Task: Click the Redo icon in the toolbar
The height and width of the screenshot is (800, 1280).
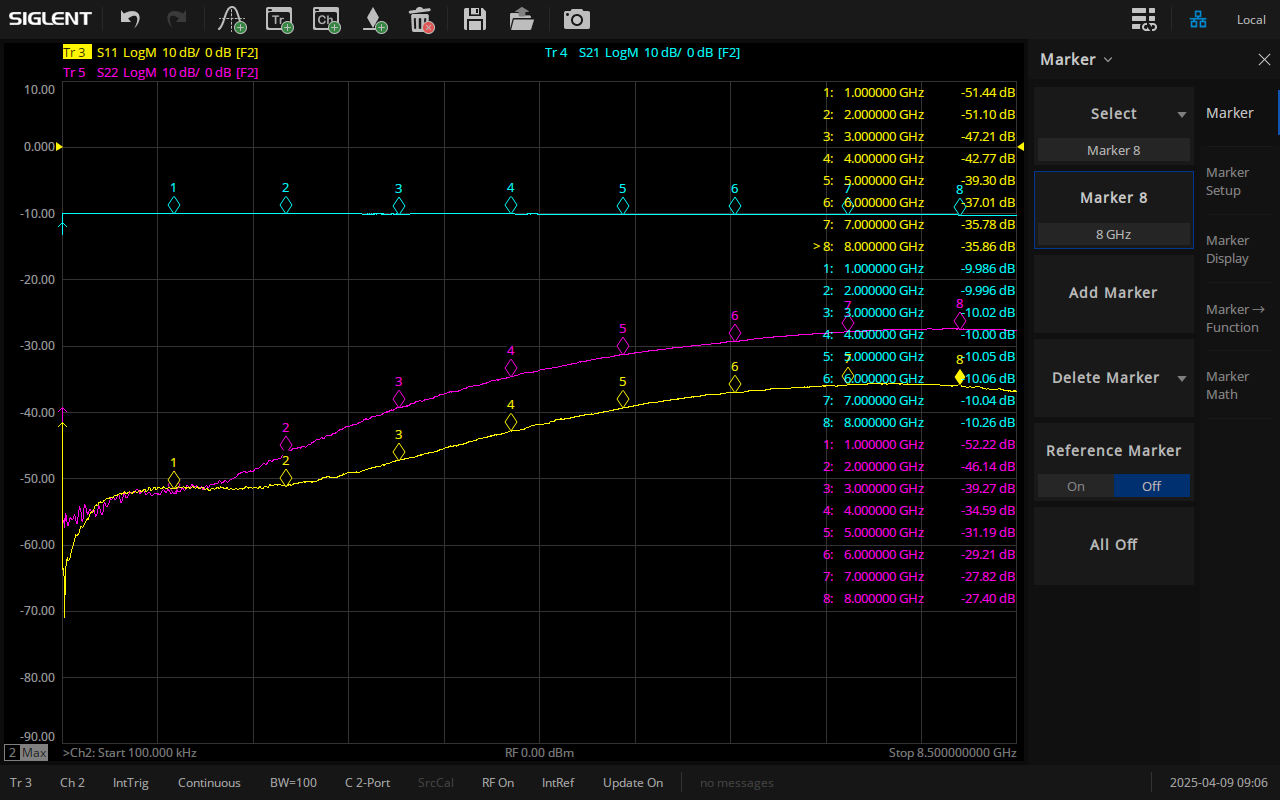Action: pyautogui.click(x=177, y=19)
